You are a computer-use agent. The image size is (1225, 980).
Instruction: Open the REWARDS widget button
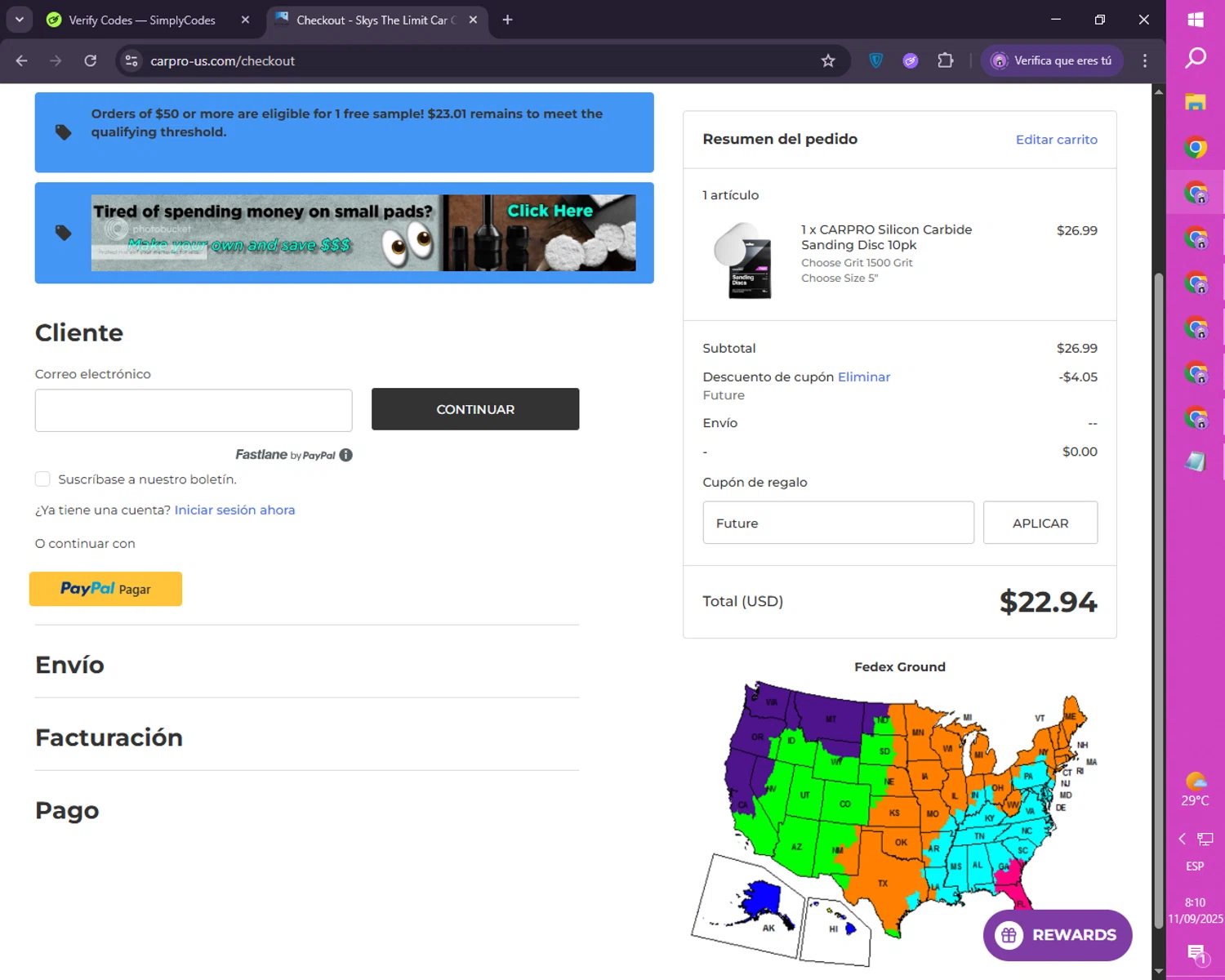click(1058, 935)
